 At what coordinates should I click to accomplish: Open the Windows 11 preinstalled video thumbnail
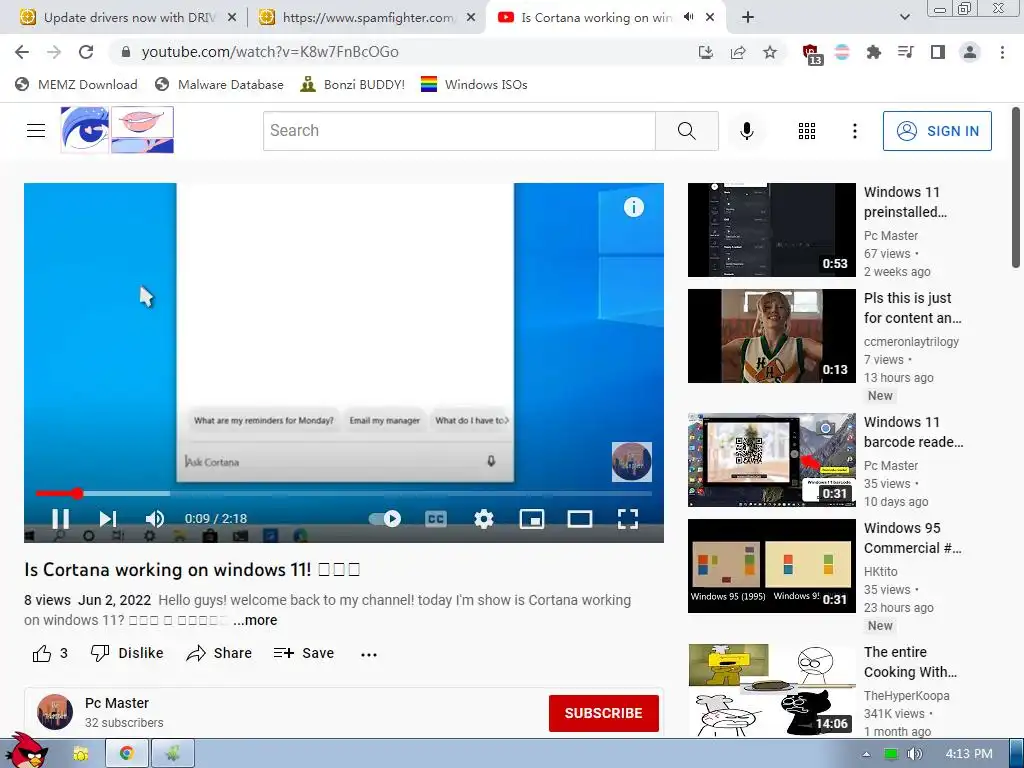coord(771,230)
